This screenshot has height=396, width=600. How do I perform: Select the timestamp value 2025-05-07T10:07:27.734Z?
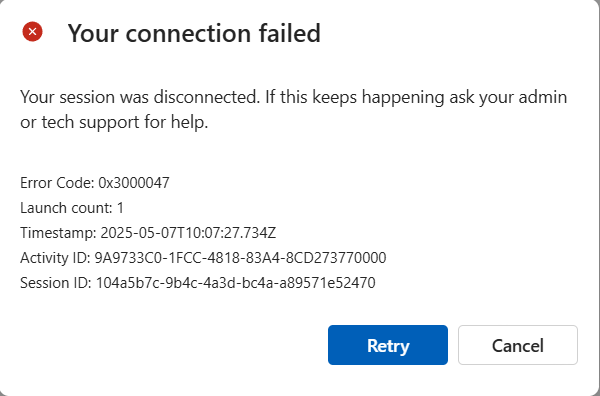pyautogui.click(x=188, y=233)
